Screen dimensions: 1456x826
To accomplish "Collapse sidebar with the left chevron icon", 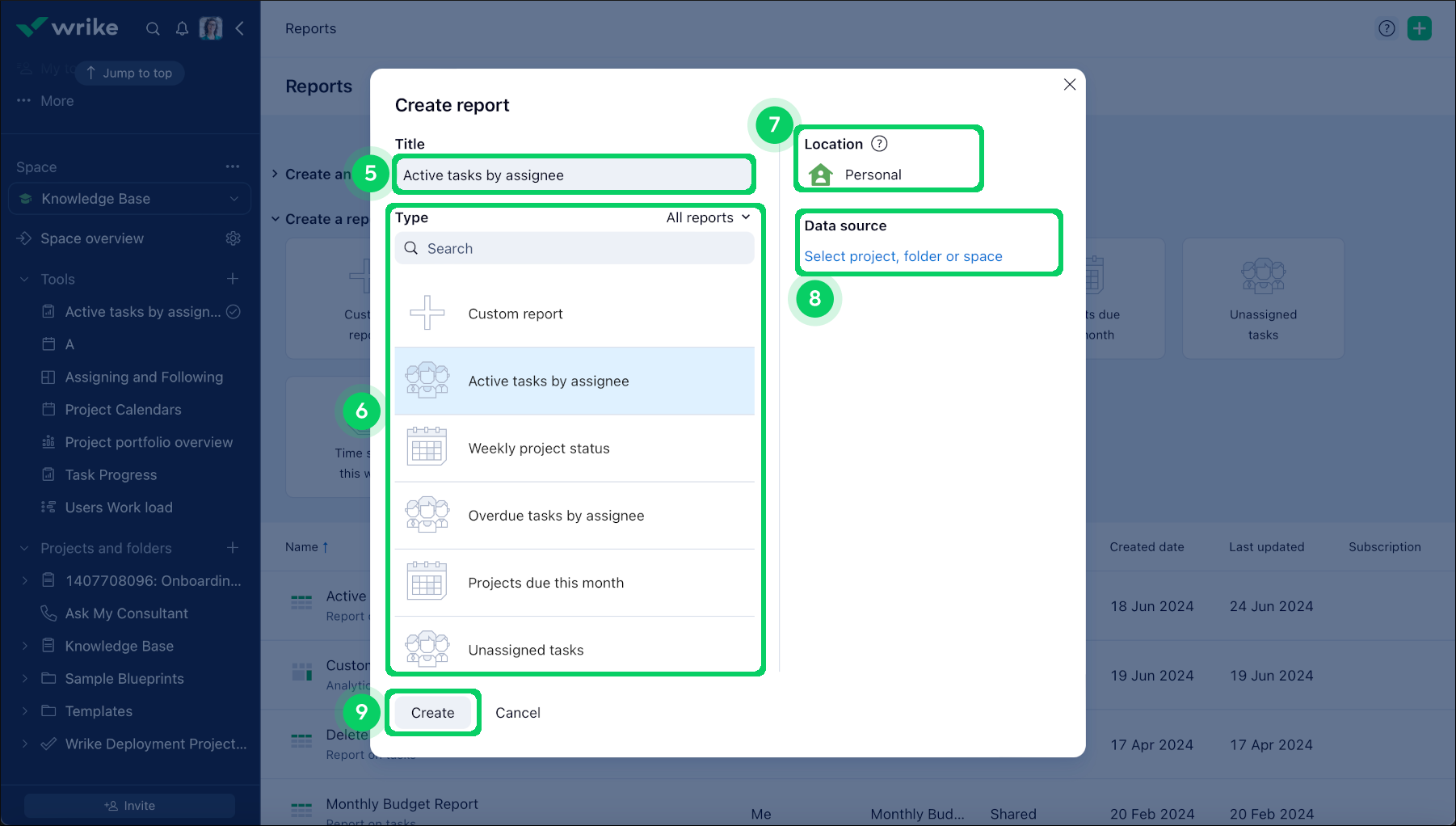I will pyautogui.click(x=240, y=29).
